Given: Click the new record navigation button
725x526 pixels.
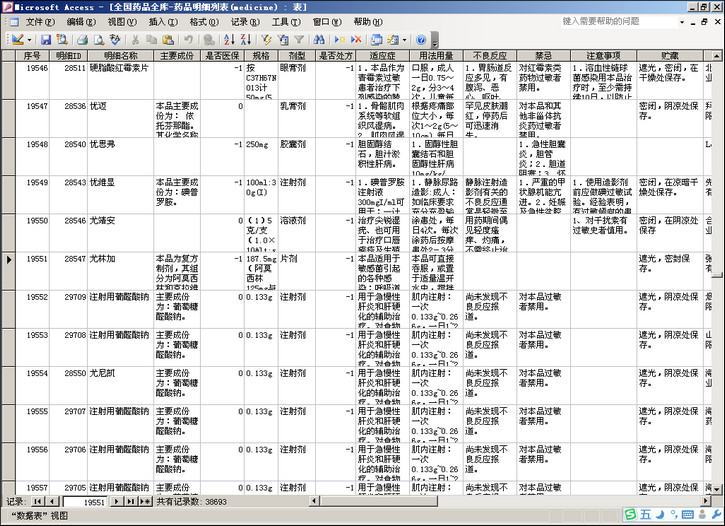Looking at the screenshot, I should (x=146, y=501).
